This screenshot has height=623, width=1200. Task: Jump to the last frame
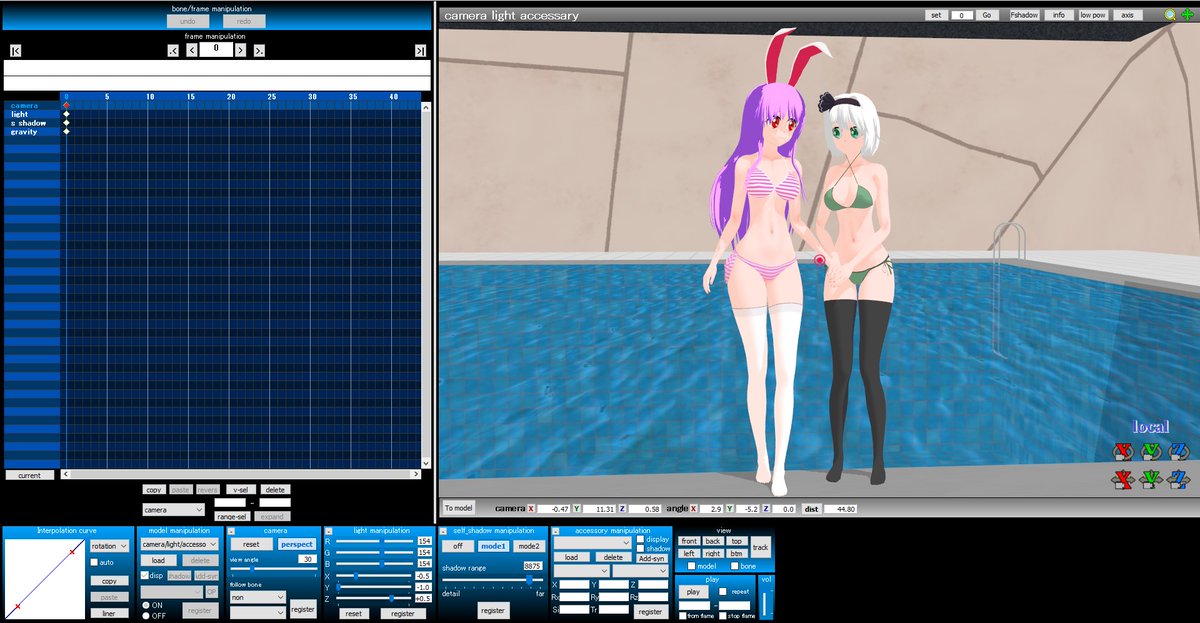coord(421,50)
